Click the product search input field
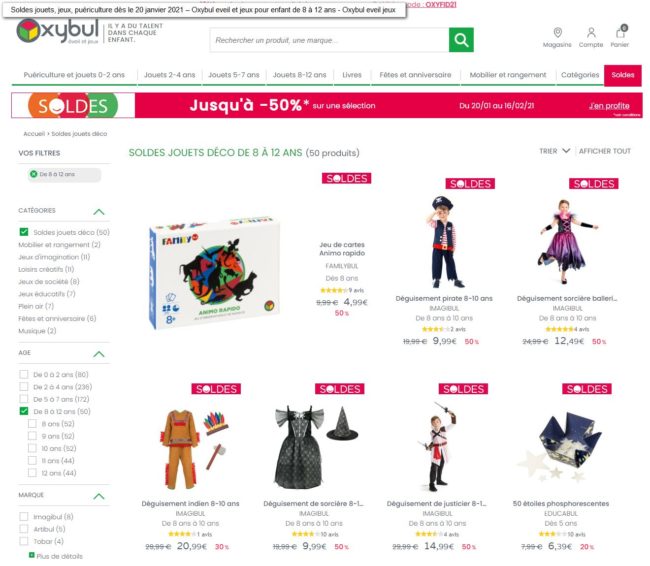 pos(329,40)
